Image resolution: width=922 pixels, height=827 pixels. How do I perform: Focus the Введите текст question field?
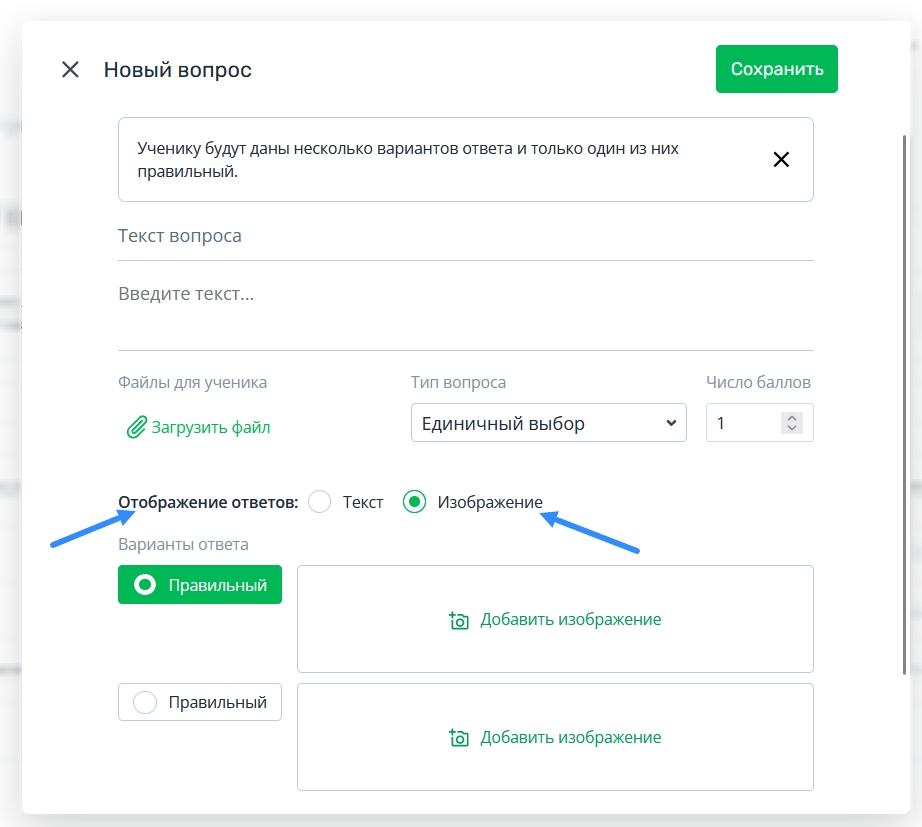pyautogui.click(x=466, y=306)
